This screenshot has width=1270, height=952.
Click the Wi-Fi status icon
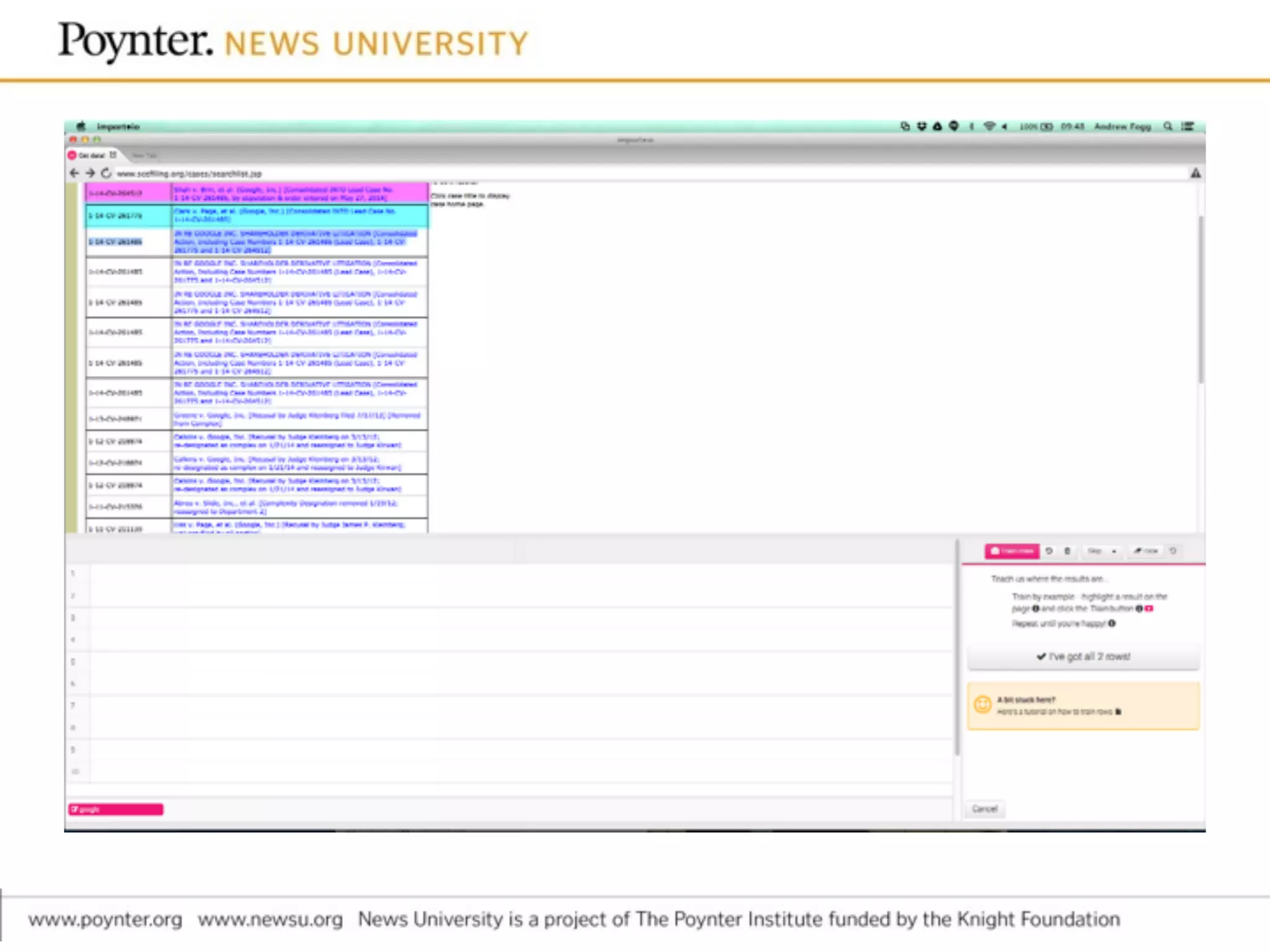pos(989,126)
